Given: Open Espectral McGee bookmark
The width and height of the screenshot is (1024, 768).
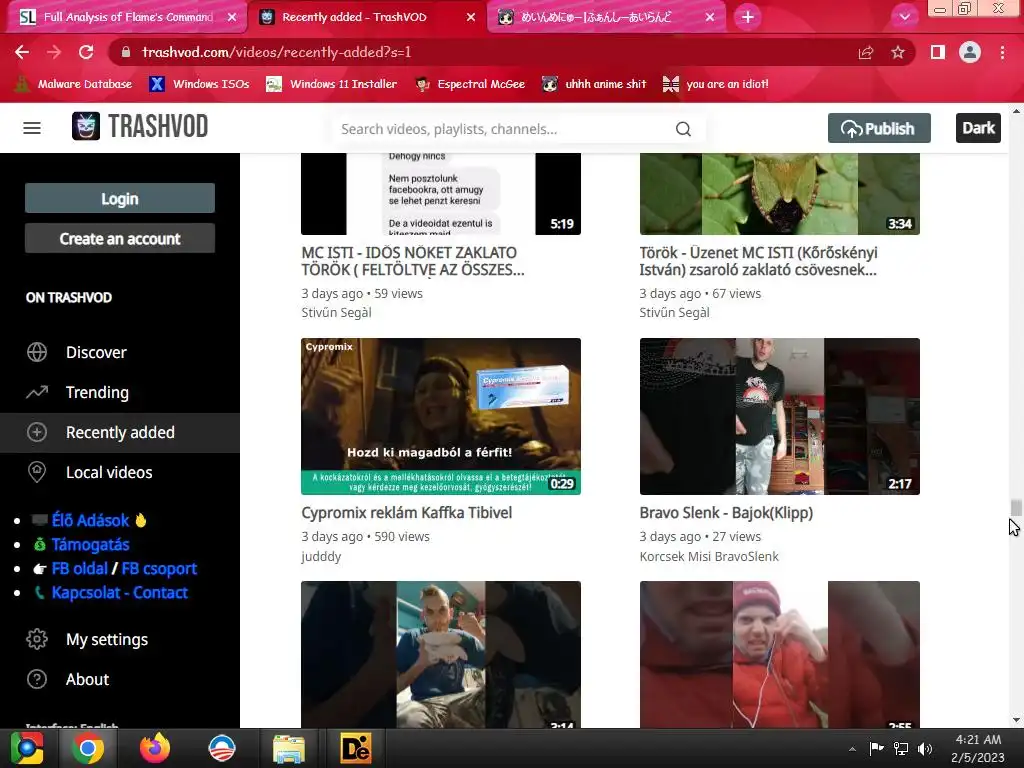Looking at the screenshot, I should [470, 84].
